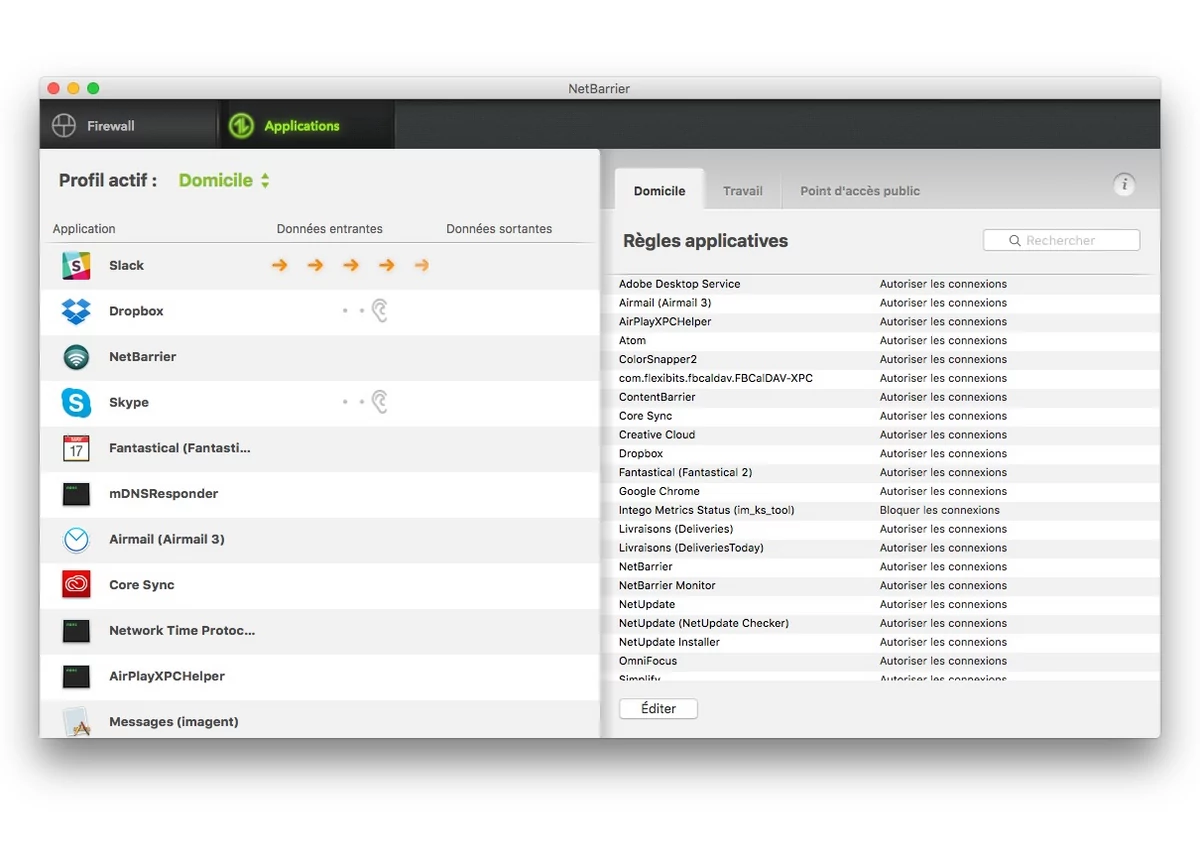Select the Slack row name
The image size is (1200, 863).
pos(126,265)
